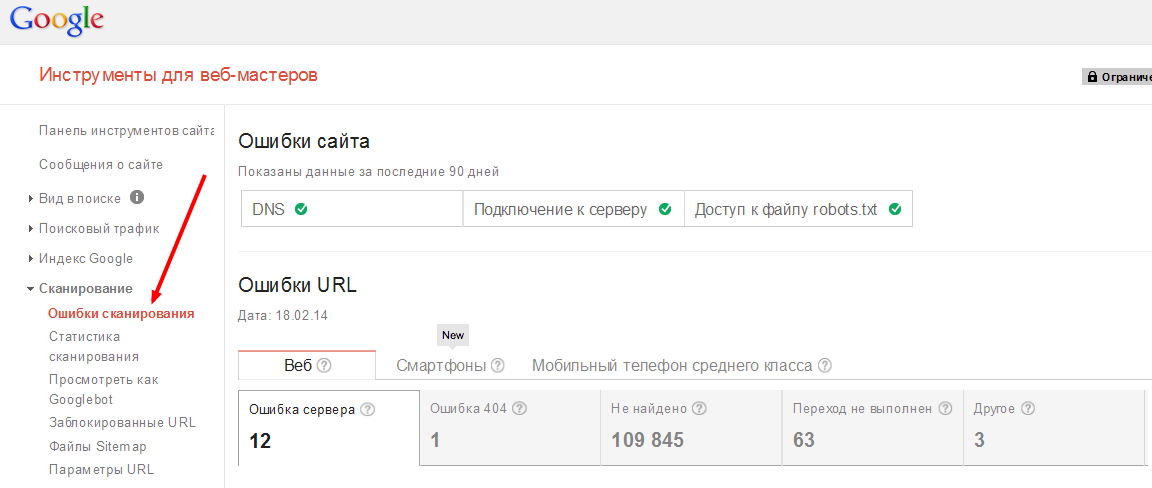Click the green checkmark beside robots.txt access
This screenshot has height=488, width=1152.
tap(895, 209)
